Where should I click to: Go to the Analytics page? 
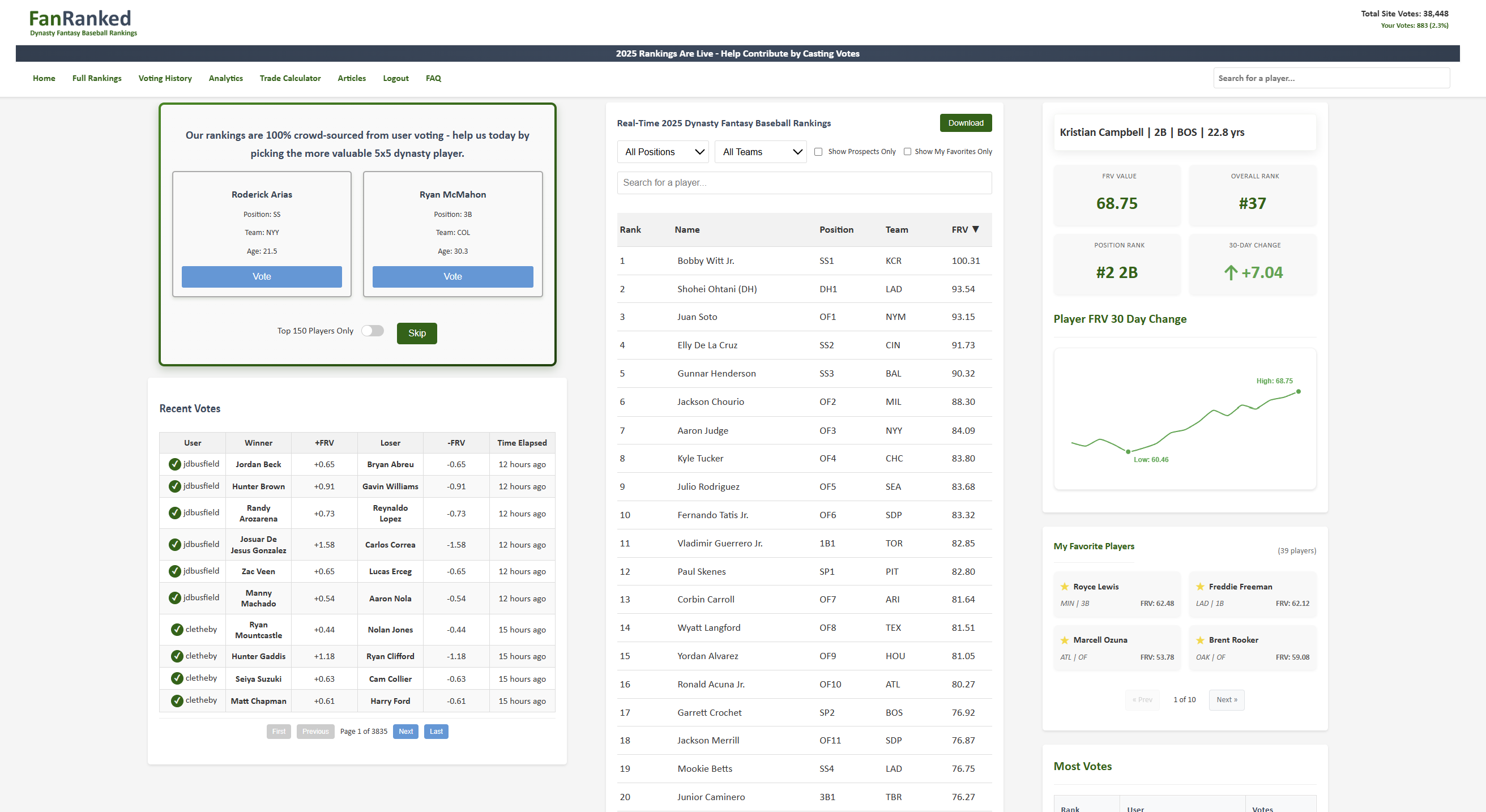[x=225, y=79]
